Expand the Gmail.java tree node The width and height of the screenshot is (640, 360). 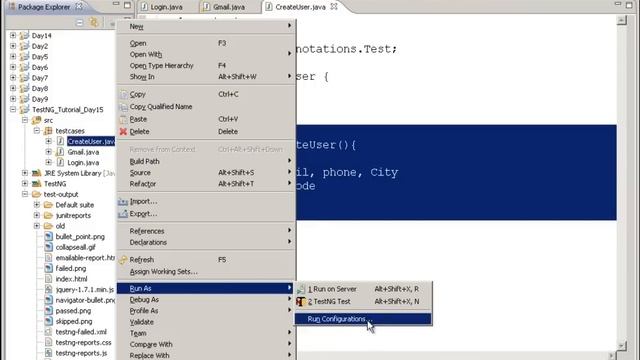[49, 152]
